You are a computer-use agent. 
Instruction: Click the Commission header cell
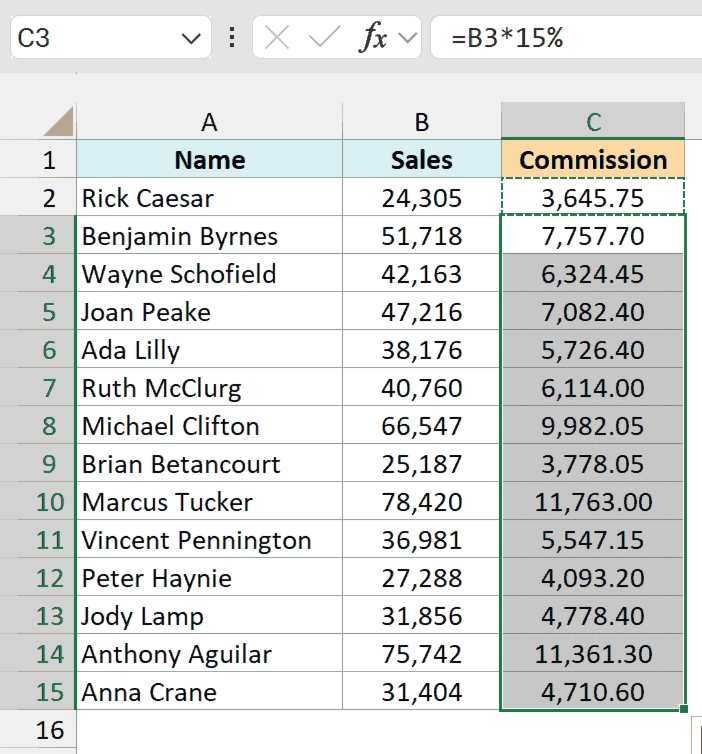[x=593, y=160]
